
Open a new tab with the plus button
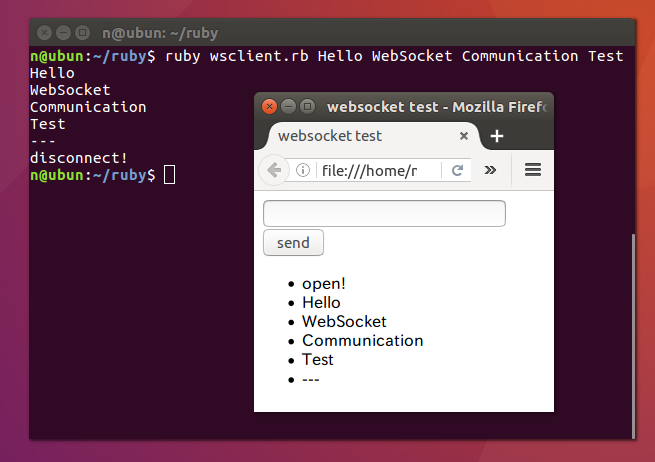497,137
